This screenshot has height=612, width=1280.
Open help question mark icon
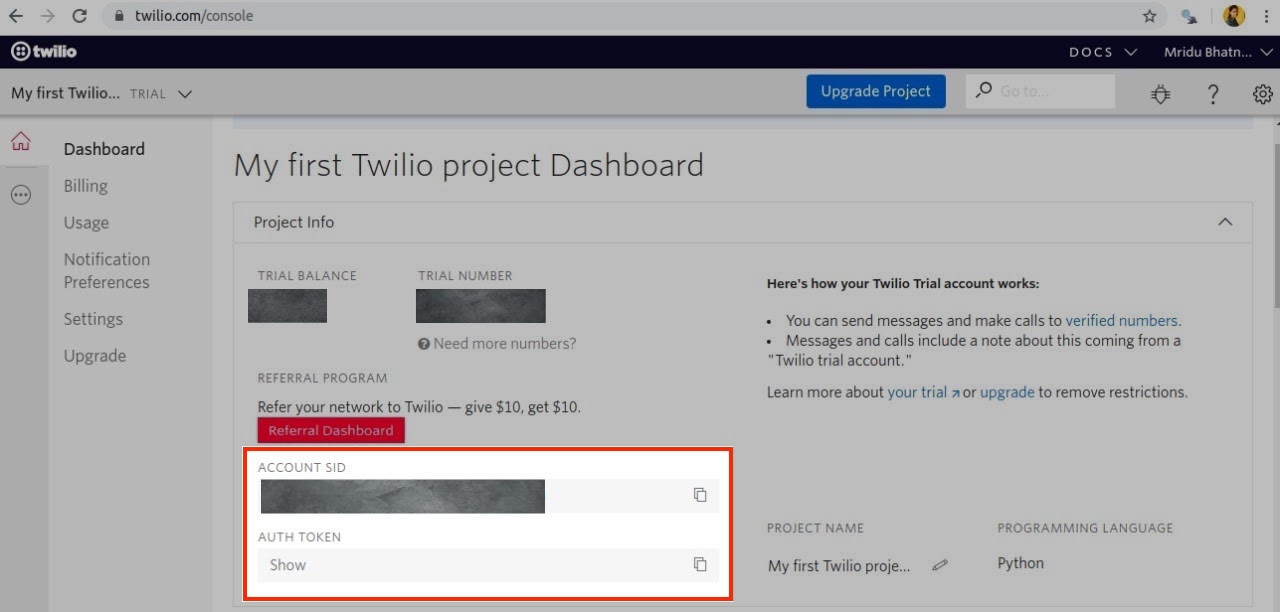(1213, 94)
